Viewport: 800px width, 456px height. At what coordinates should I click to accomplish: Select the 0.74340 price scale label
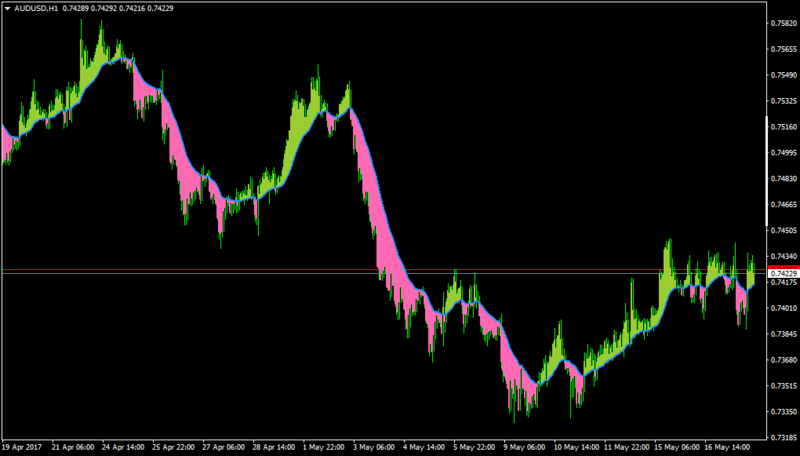pyautogui.click(x=784, y=257)
